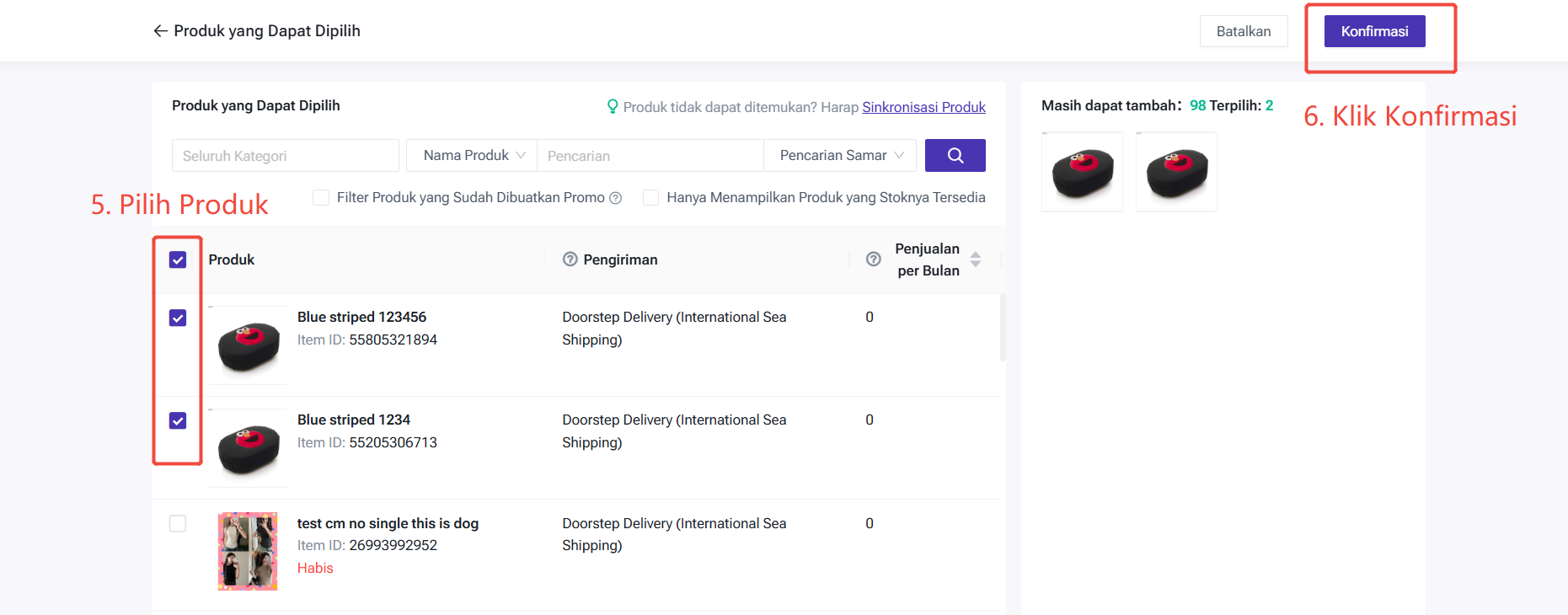Click the back arrow beside page title
Image resolution: width=1568 pixels, height=615 pixels.
click(x=160, y=31)
